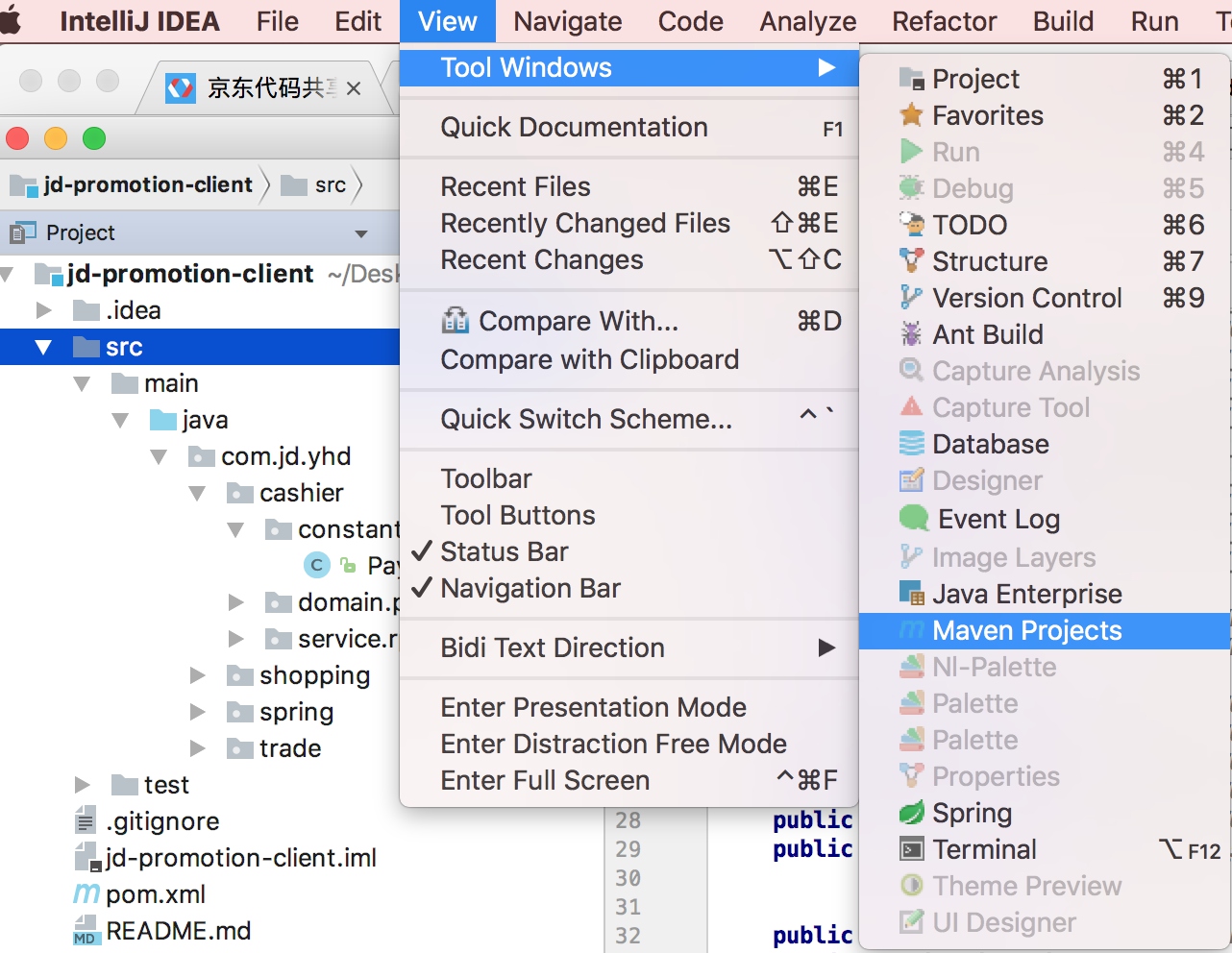The height and width of the screenshot is (953, 1232).
Task: Click line number 29 in gutter
Action: coord(628,849)
